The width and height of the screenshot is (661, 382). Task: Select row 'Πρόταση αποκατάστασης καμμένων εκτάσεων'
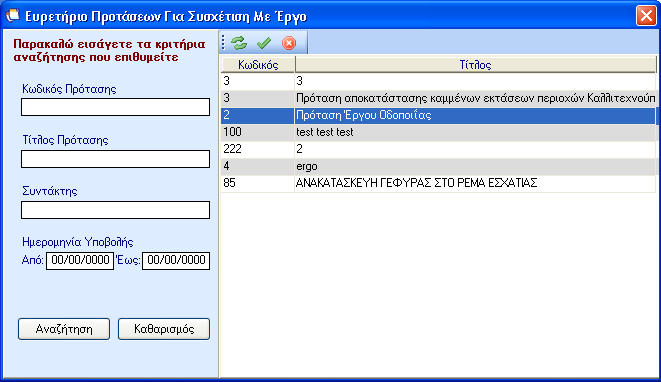point(438,98)
